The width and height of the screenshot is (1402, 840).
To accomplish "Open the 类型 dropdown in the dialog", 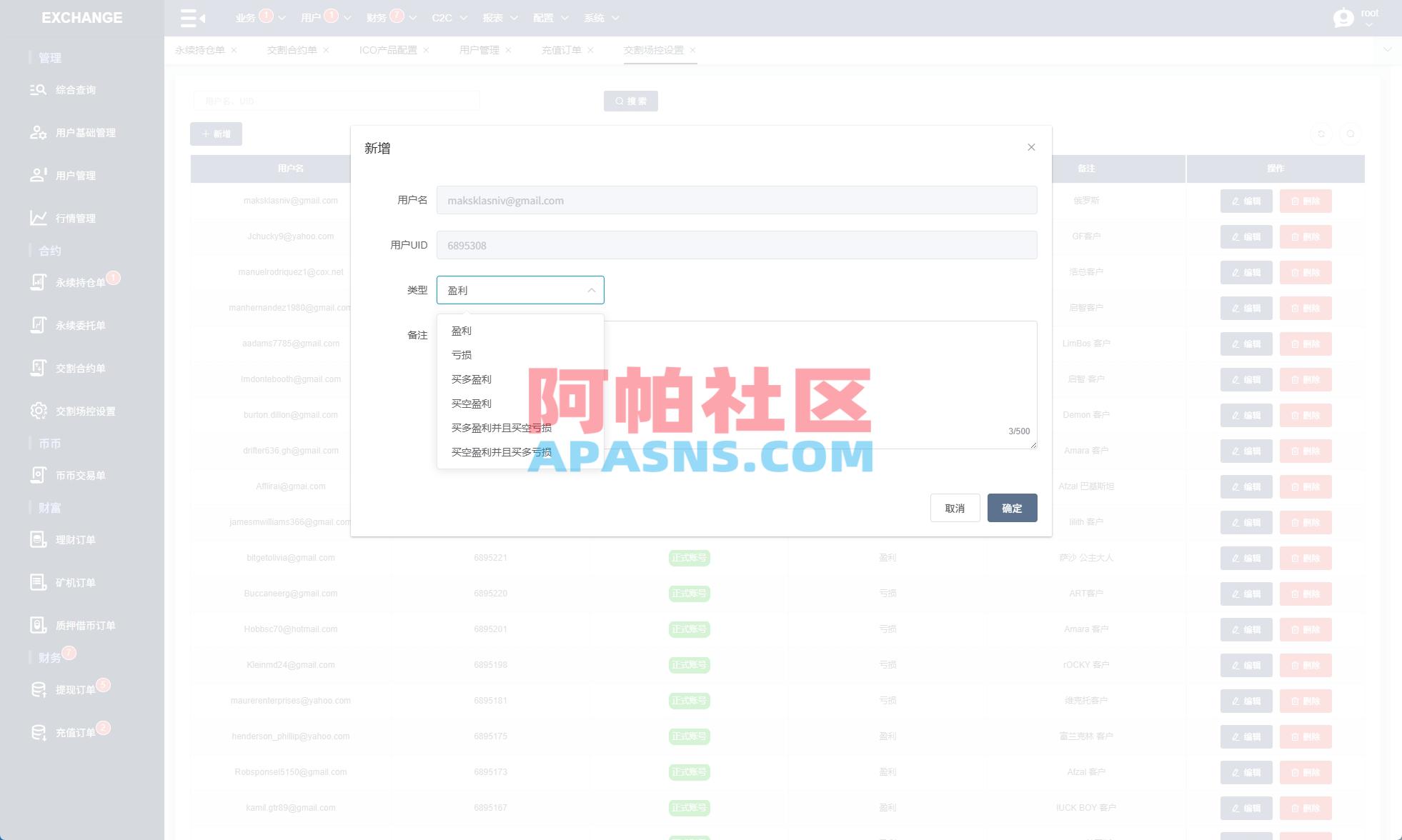I will point(520,290).
